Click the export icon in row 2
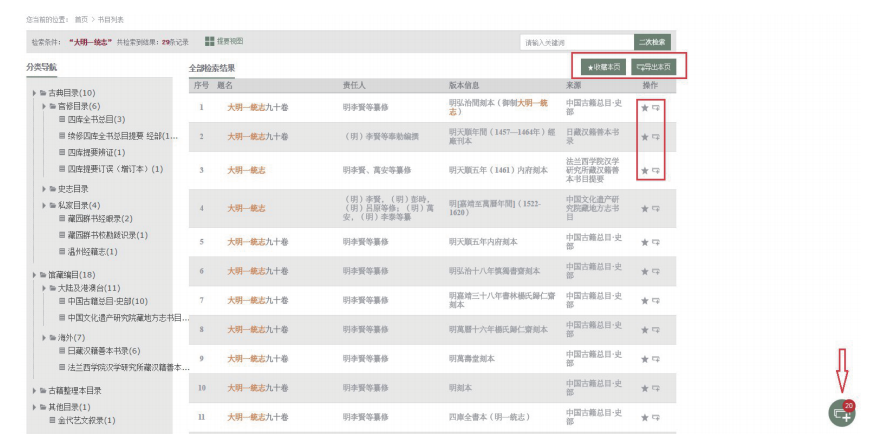This screenshot has height=447, width=869. tap(656, 136)
